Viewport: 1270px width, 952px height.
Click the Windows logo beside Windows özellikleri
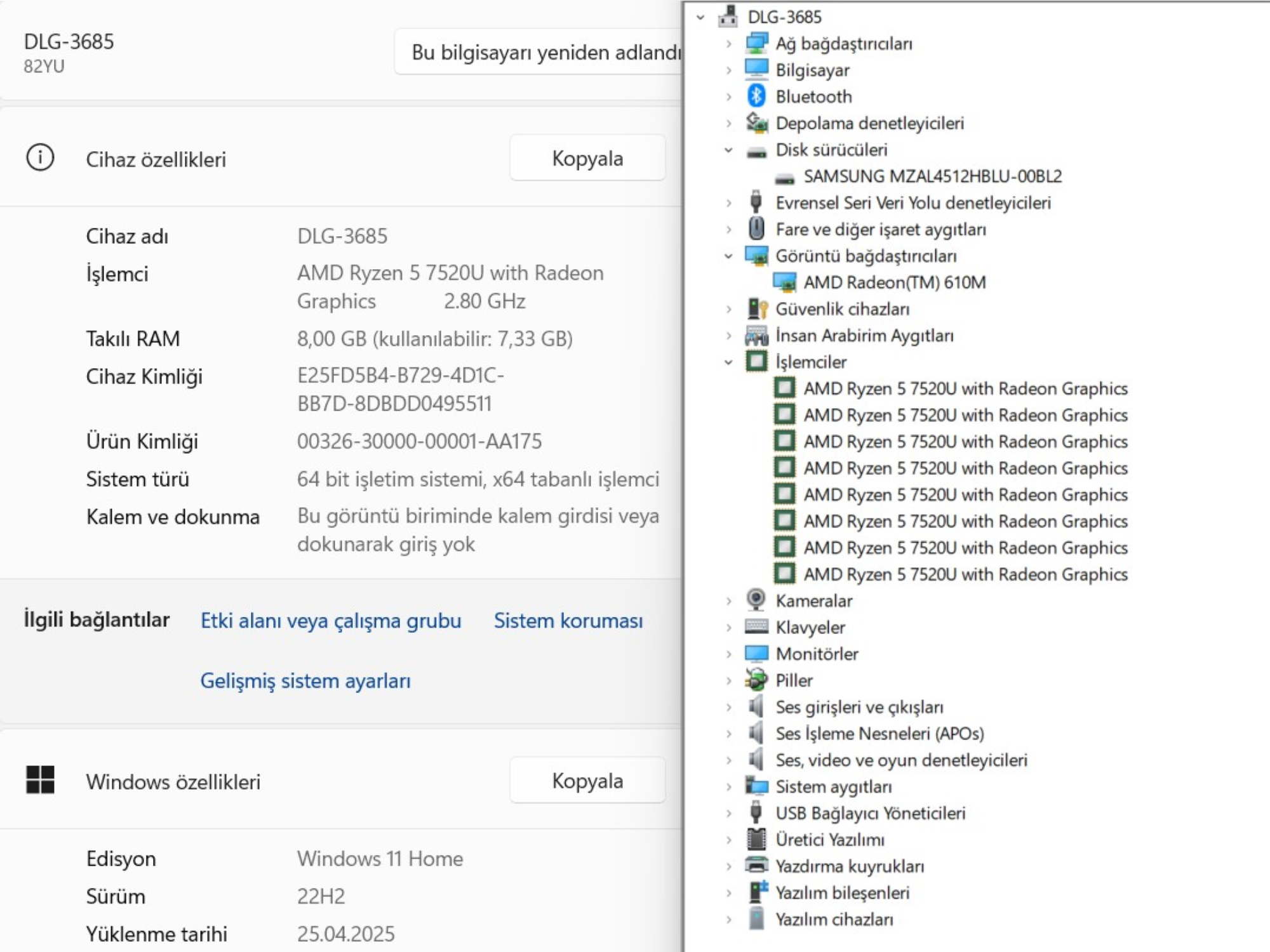(40, 780)
